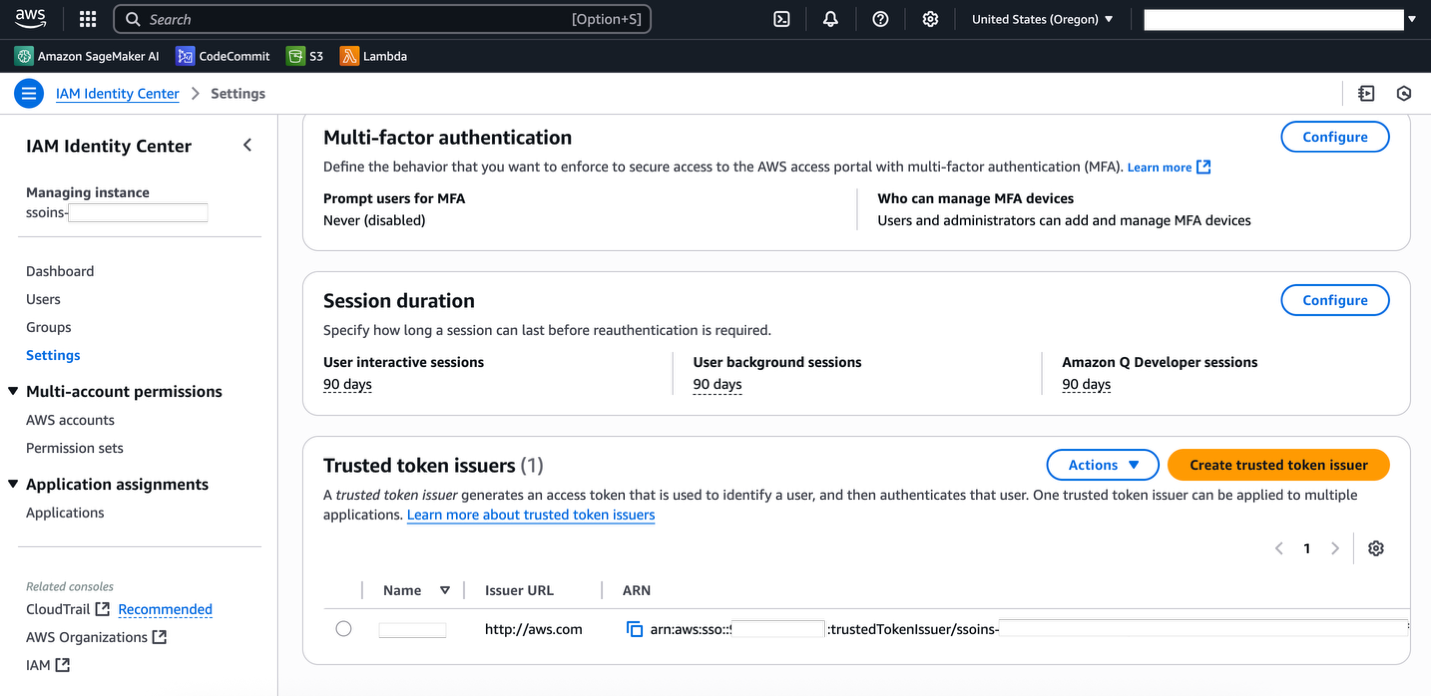Image resolution: width=1431 pixels, height=696 pixels.
Task: Open AWS help panel icon
Action: [x=880, y=18]
